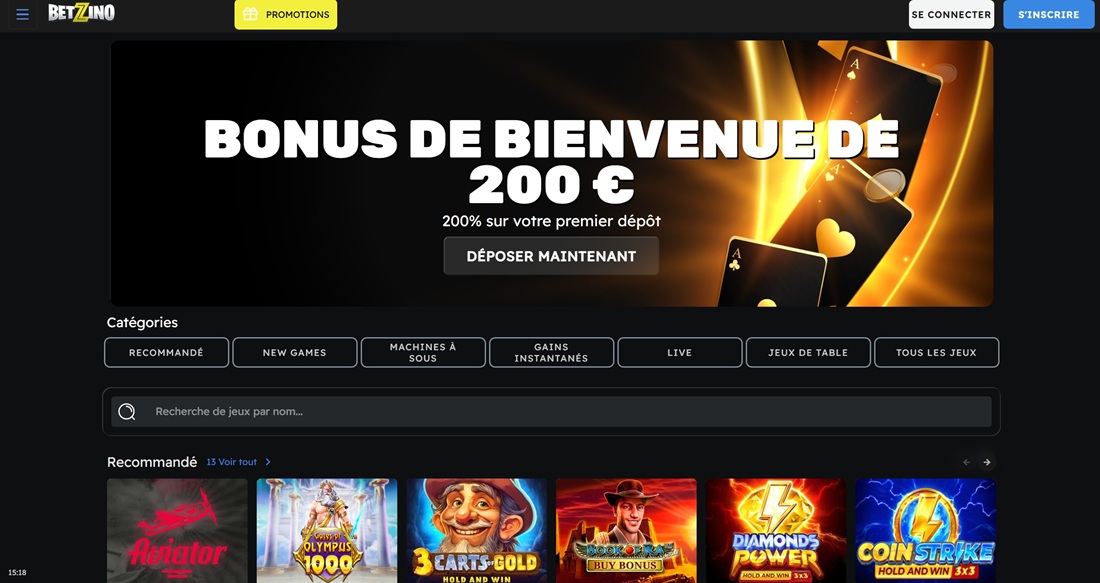Open Tous Les Jeux category
Image resolution: width=1100 pixels, height=583 pixels.
(937, 352)
